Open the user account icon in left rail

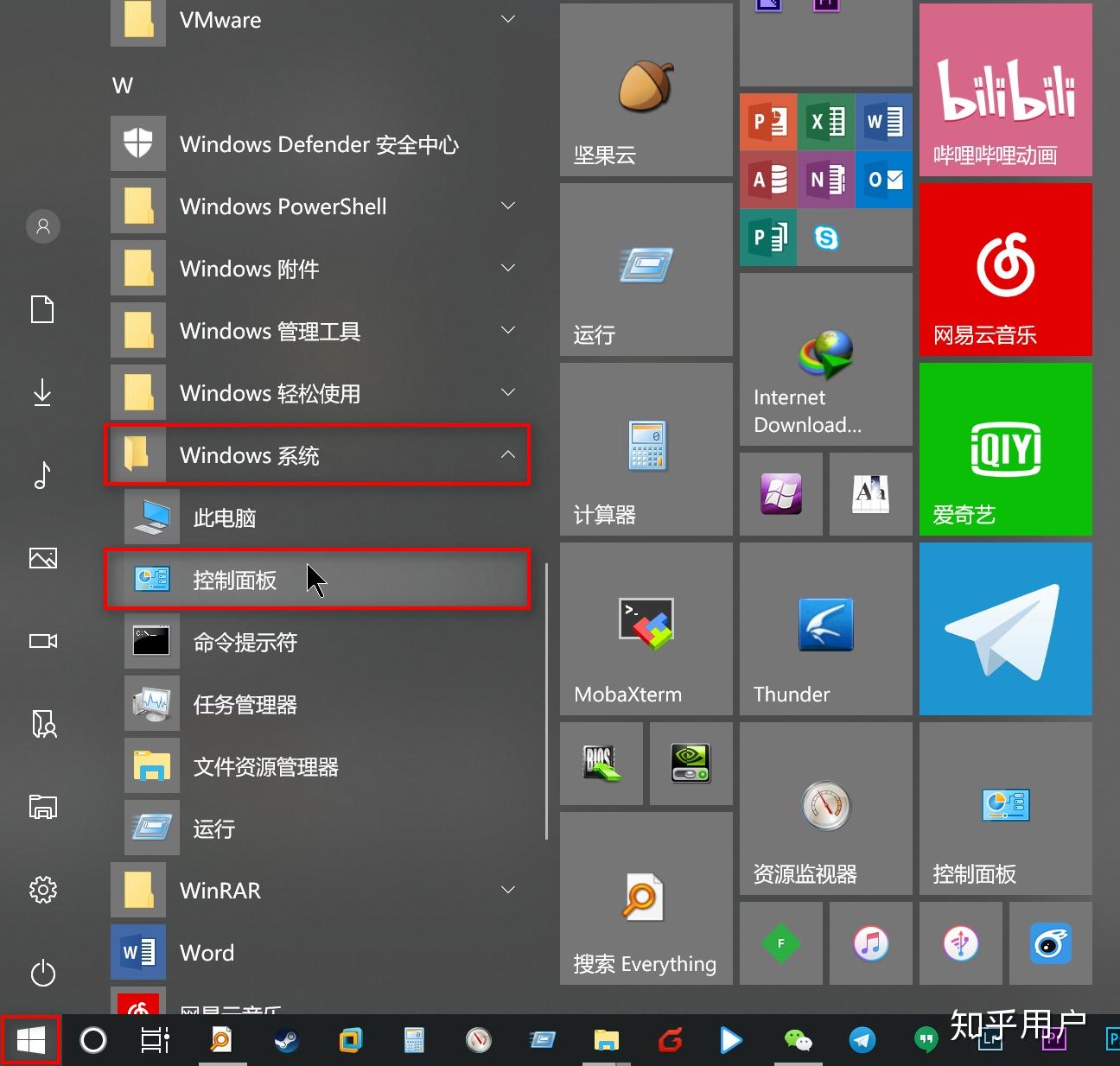tap(43, 226)
